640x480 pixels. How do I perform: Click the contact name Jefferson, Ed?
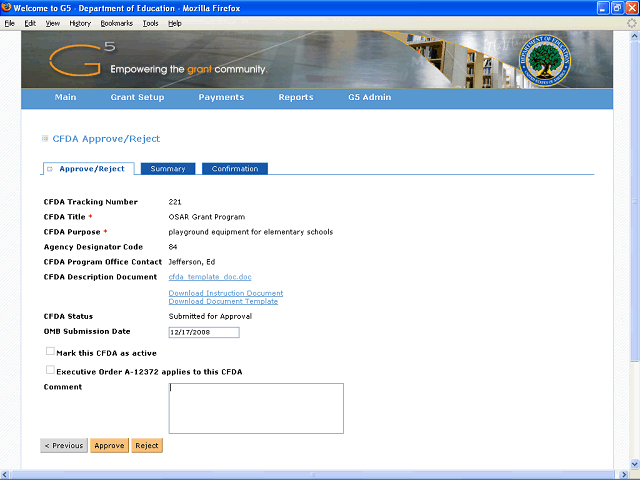(x=192, y=262)
